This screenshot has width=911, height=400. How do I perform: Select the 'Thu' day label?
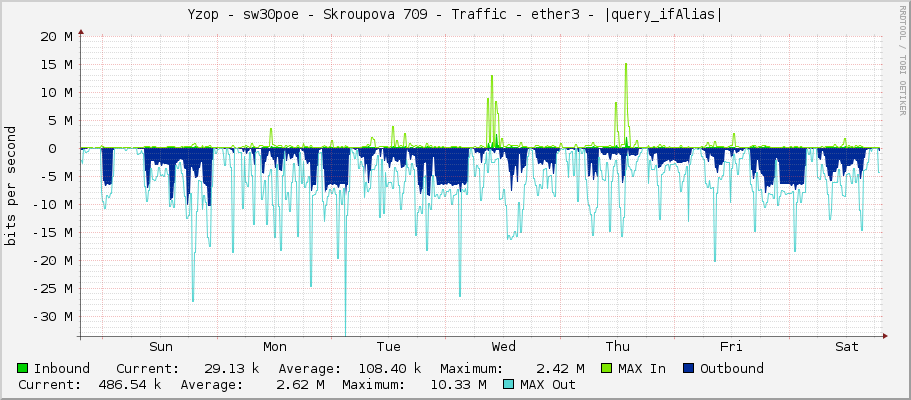click(x=618, y=347)
